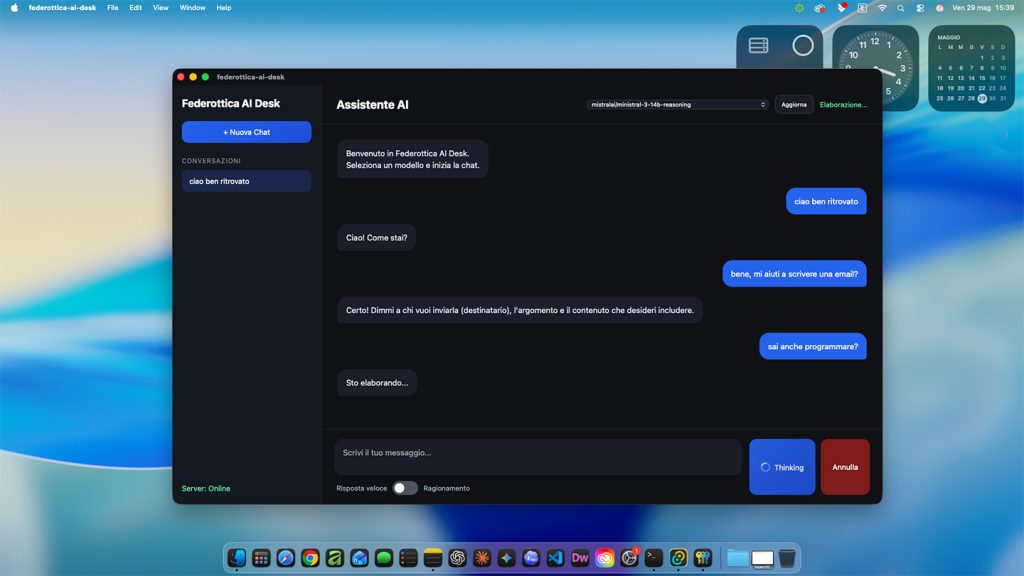Click the Siri icon in the menu bar
This screenshot has width=1024, height=576.
point(939,8)
